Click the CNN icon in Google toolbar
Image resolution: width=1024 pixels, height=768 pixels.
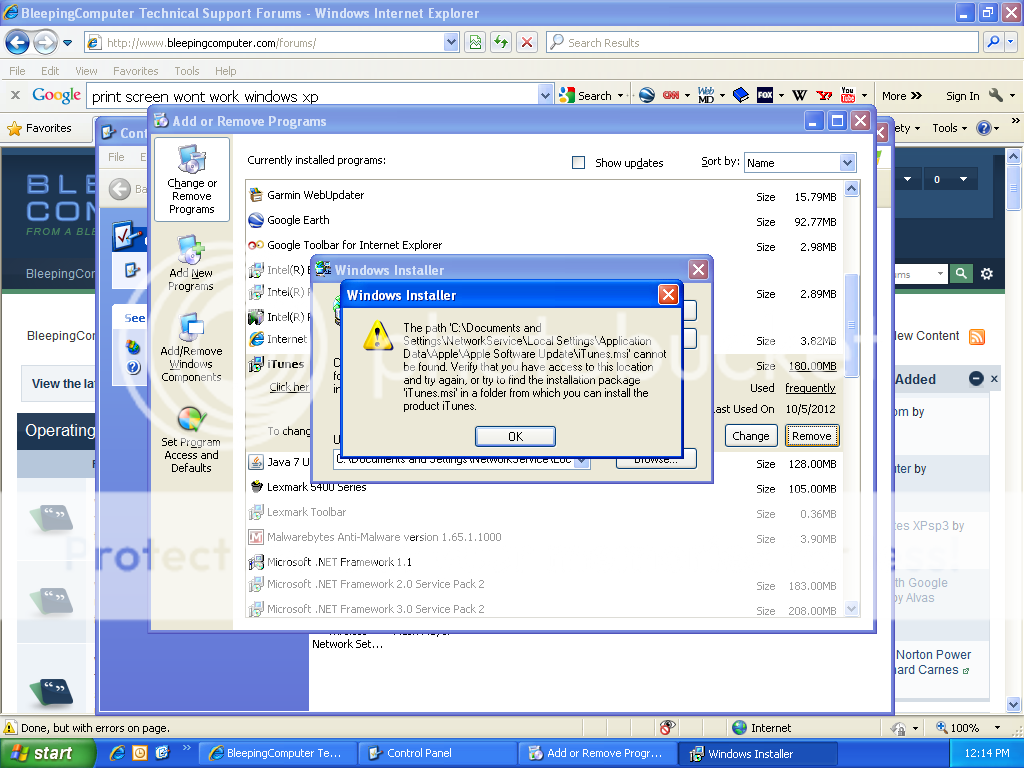(670, 95)
